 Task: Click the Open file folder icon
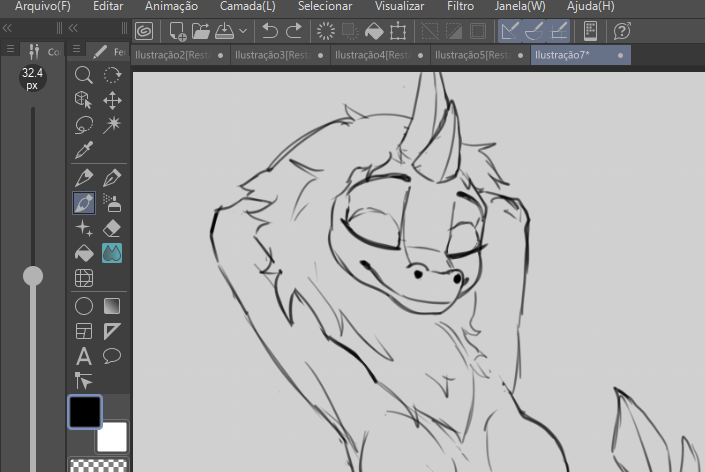(x=201, y=31)
